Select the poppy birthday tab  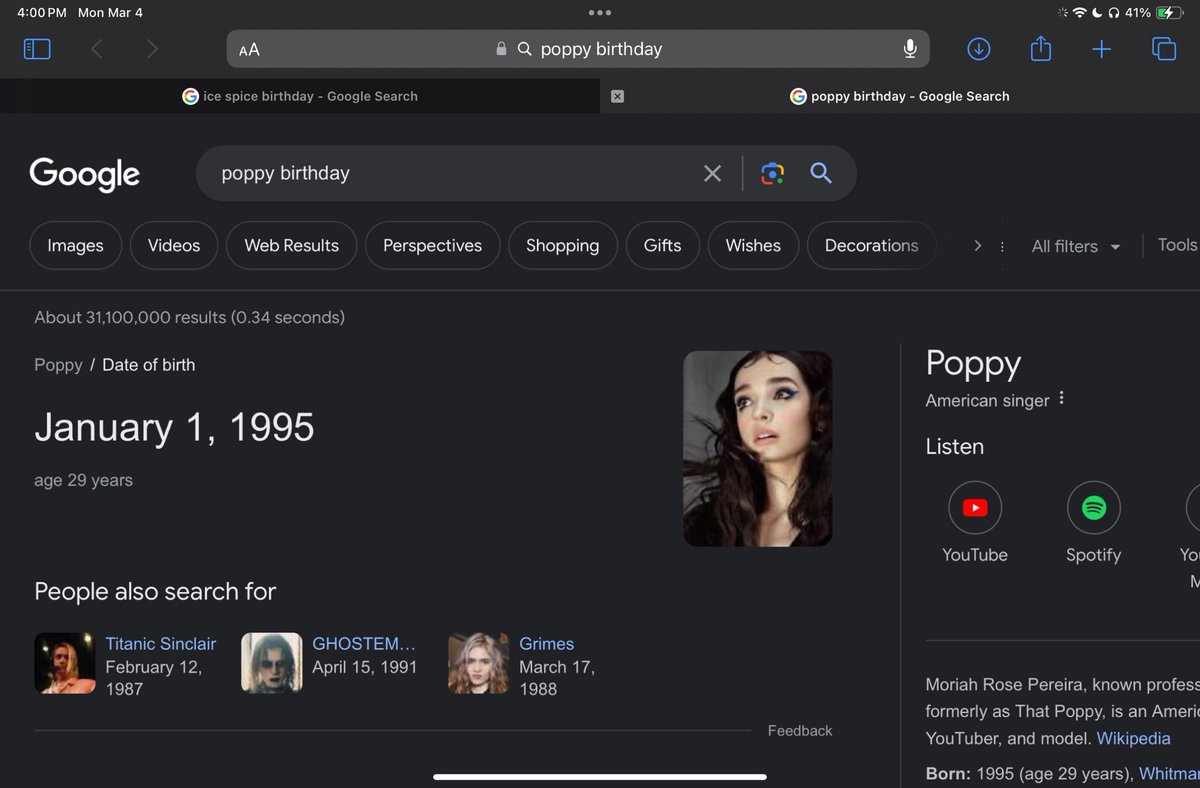[x=900, y=96]
